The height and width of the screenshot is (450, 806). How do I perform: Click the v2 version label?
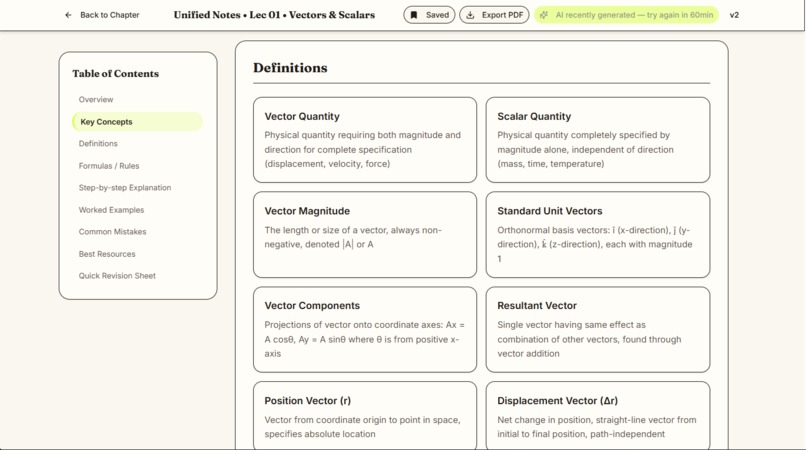coord(734,15)
